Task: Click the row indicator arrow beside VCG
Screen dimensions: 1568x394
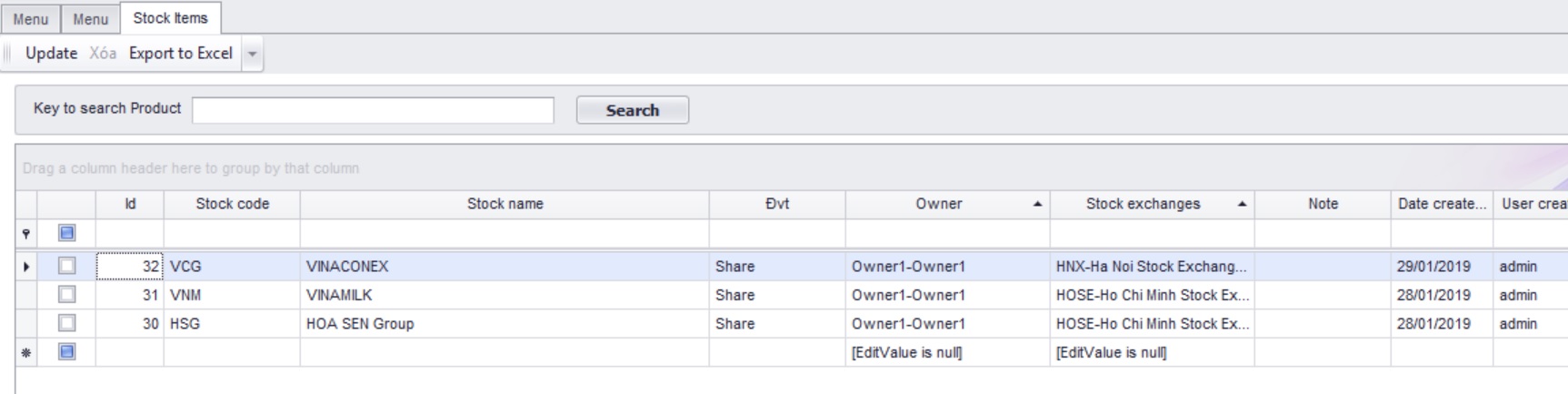Action: click(x=25, y=267)
